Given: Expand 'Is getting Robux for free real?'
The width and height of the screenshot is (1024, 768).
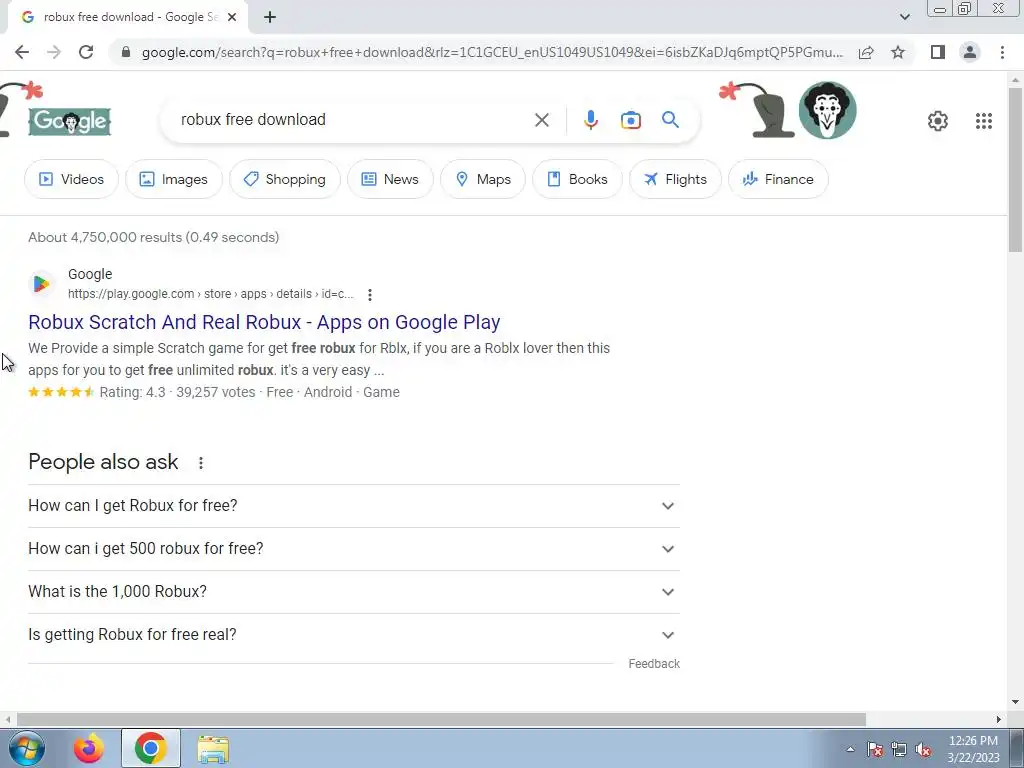Looking at the screenshot, I should tap(354, 635).
